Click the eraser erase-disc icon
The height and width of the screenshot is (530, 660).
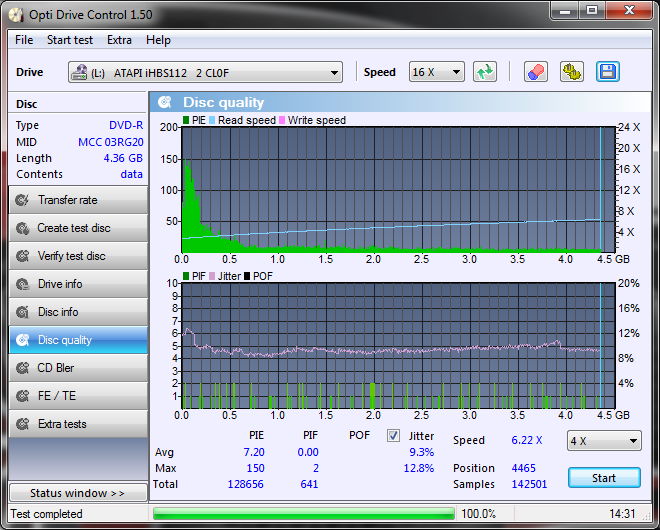536,72
